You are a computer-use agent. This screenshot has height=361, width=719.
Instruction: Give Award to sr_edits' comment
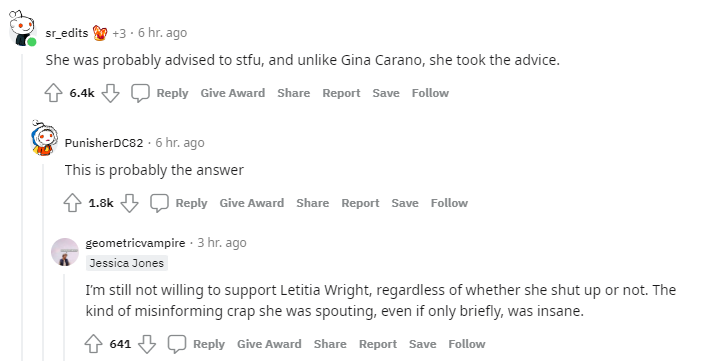(x=232, y=93)
